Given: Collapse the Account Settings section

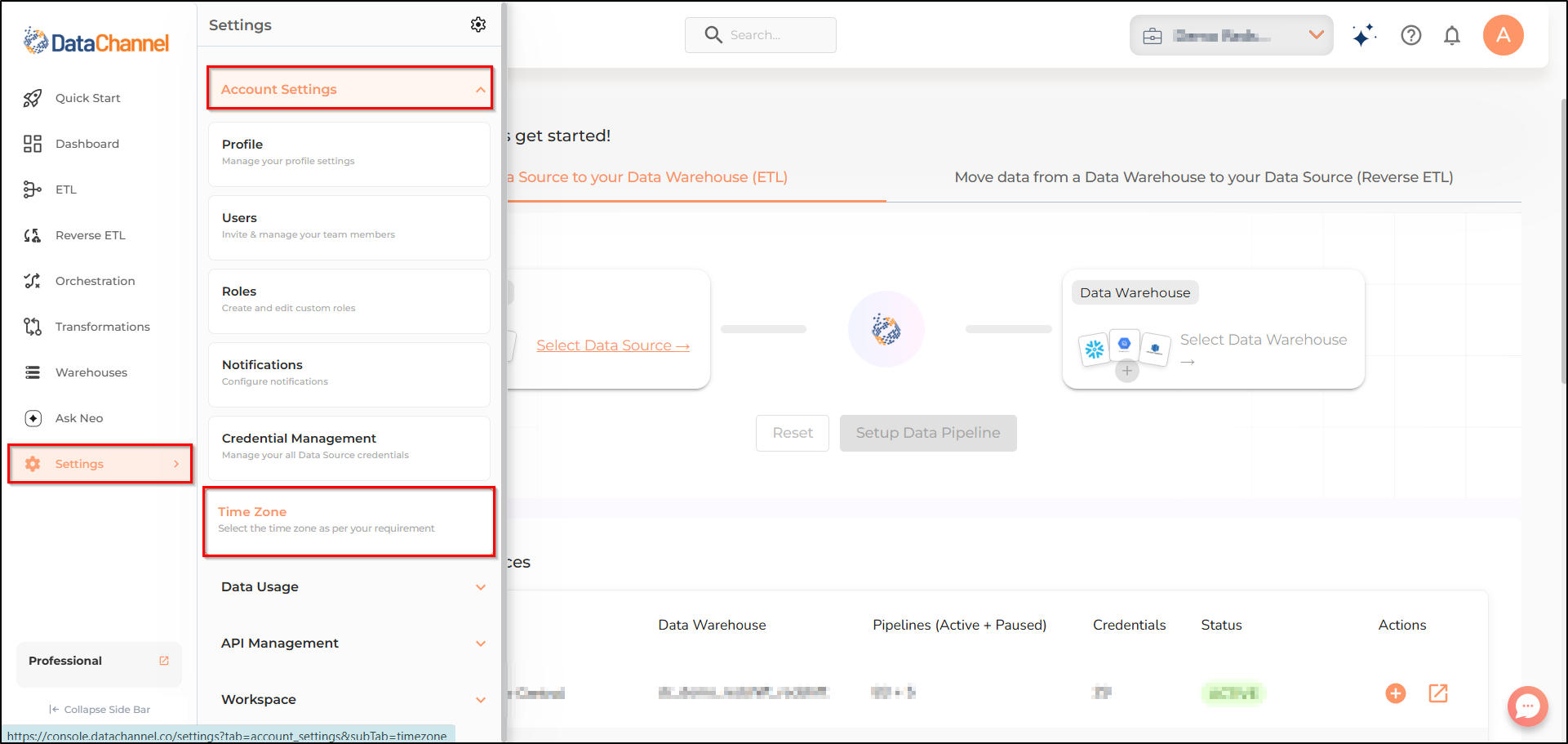Looking at the screenshot, I should (x=349, y=88).
